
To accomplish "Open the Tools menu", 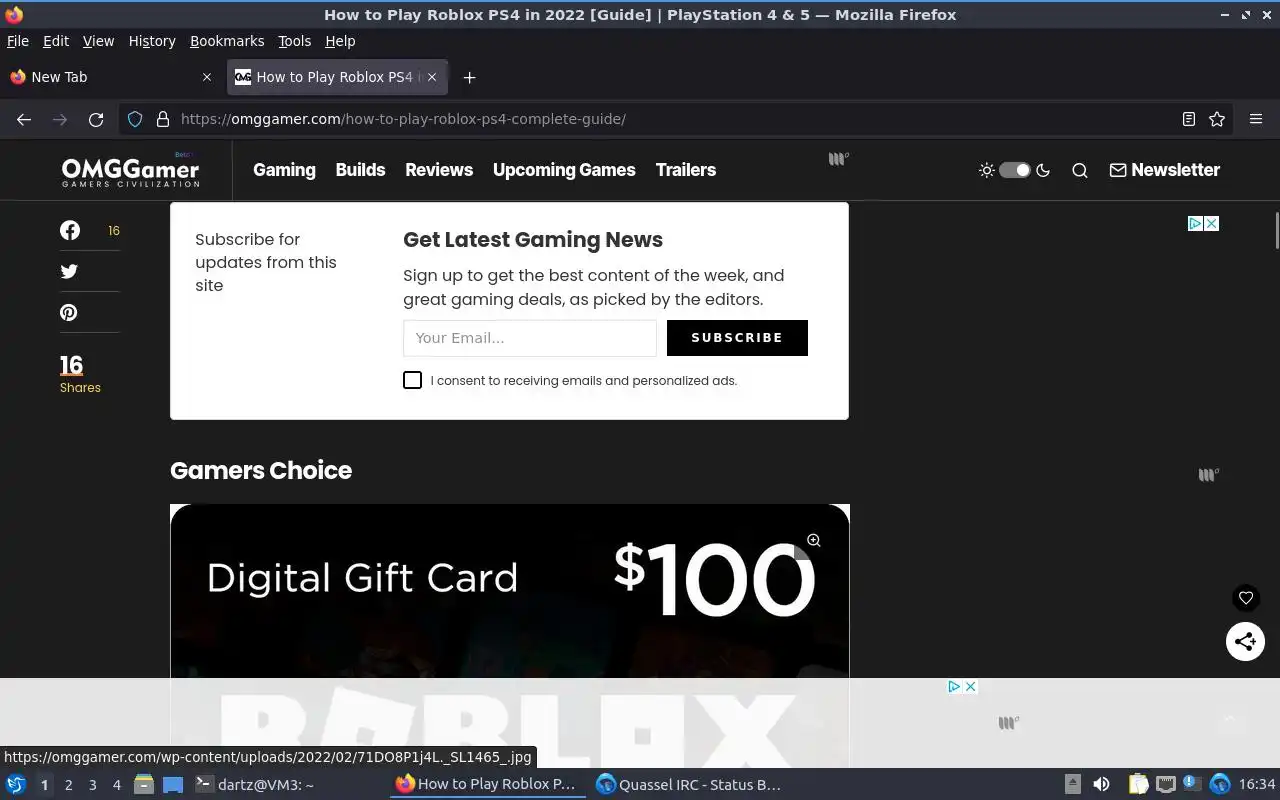I will click(x=295, y=41).
